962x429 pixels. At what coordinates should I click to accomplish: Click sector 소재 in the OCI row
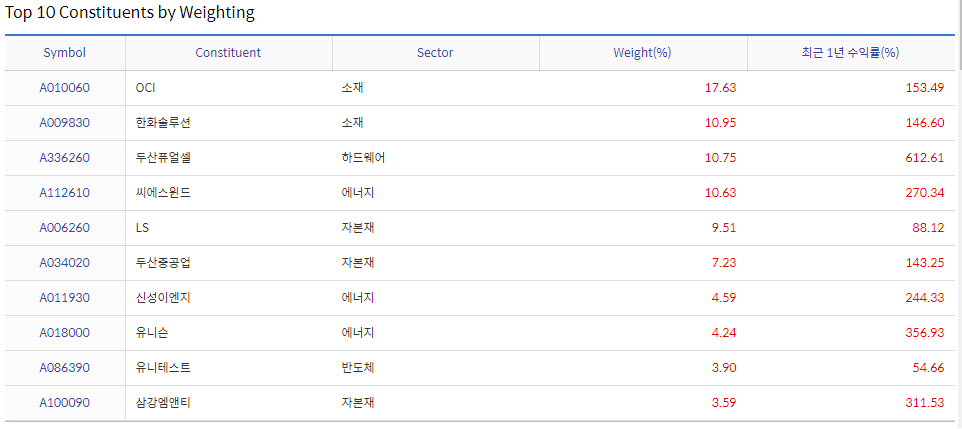click(353, 88)
